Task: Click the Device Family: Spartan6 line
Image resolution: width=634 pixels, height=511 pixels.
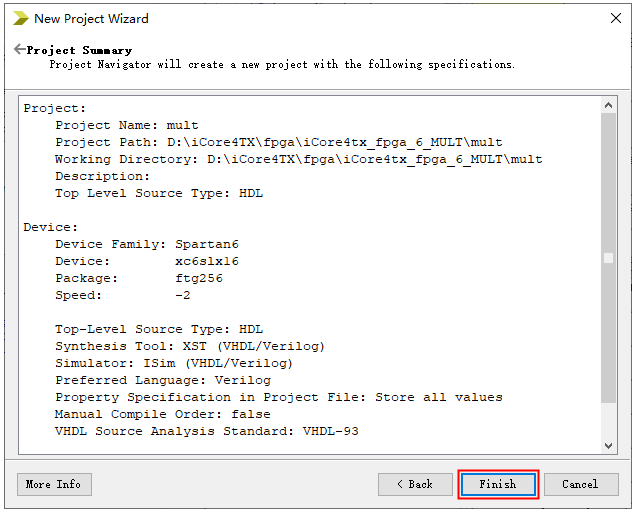Action: 146,244
